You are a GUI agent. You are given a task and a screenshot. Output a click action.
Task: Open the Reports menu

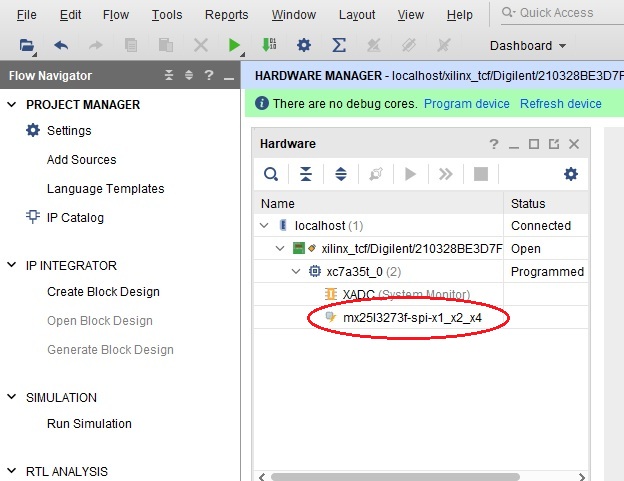tap(226, 15)
